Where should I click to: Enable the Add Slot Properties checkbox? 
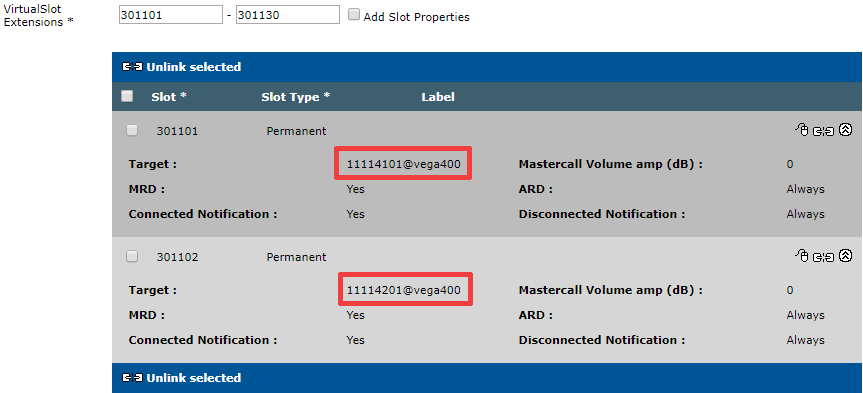[x=354, y=14]
